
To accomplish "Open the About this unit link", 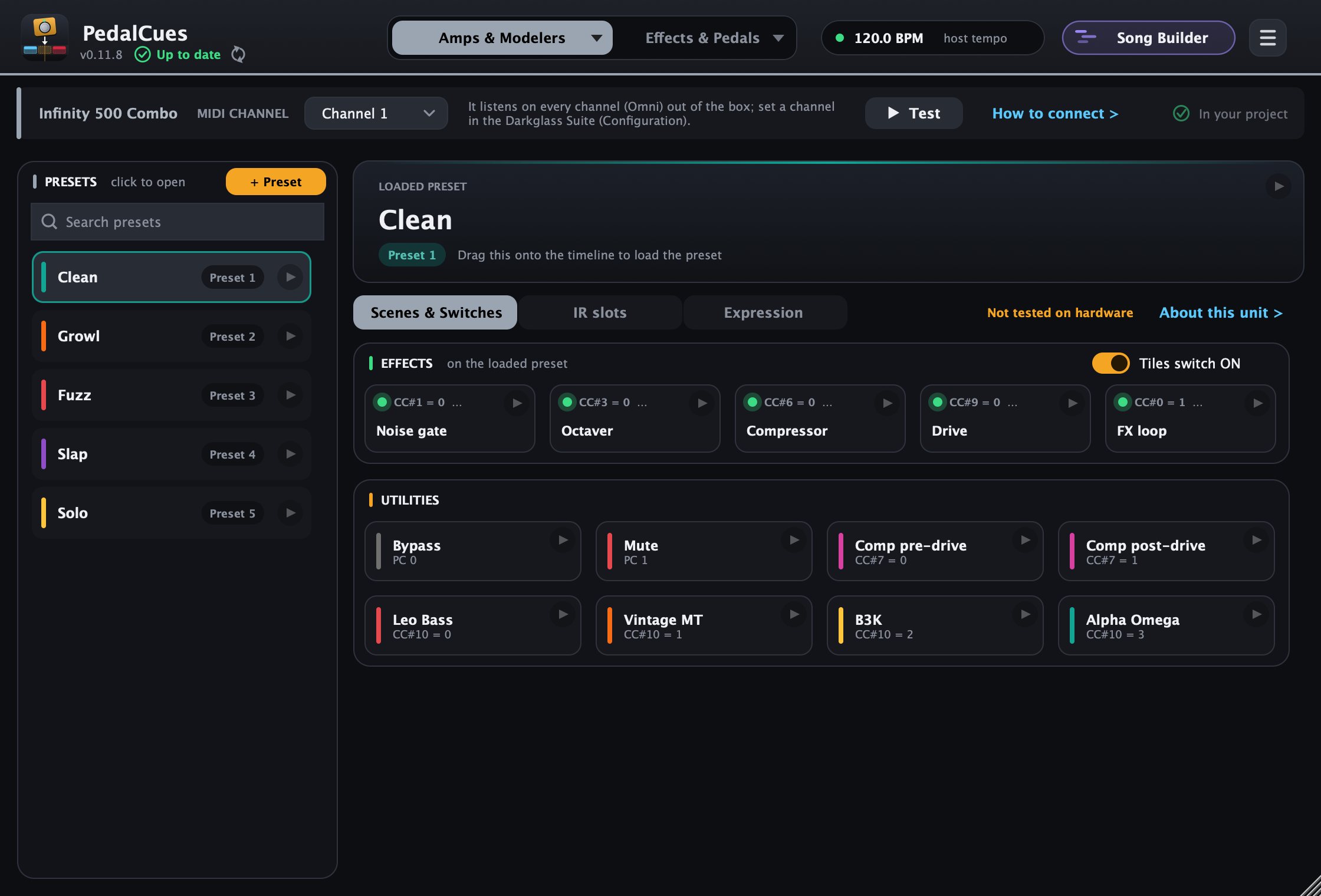I will click(1221, 312).
